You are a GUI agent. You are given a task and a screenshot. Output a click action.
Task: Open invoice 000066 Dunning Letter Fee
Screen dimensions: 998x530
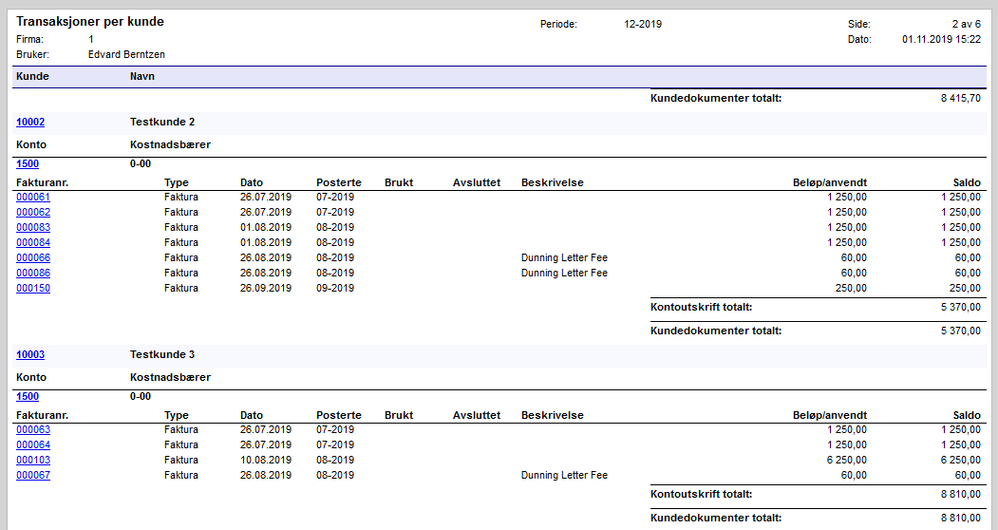pos(33,258)
